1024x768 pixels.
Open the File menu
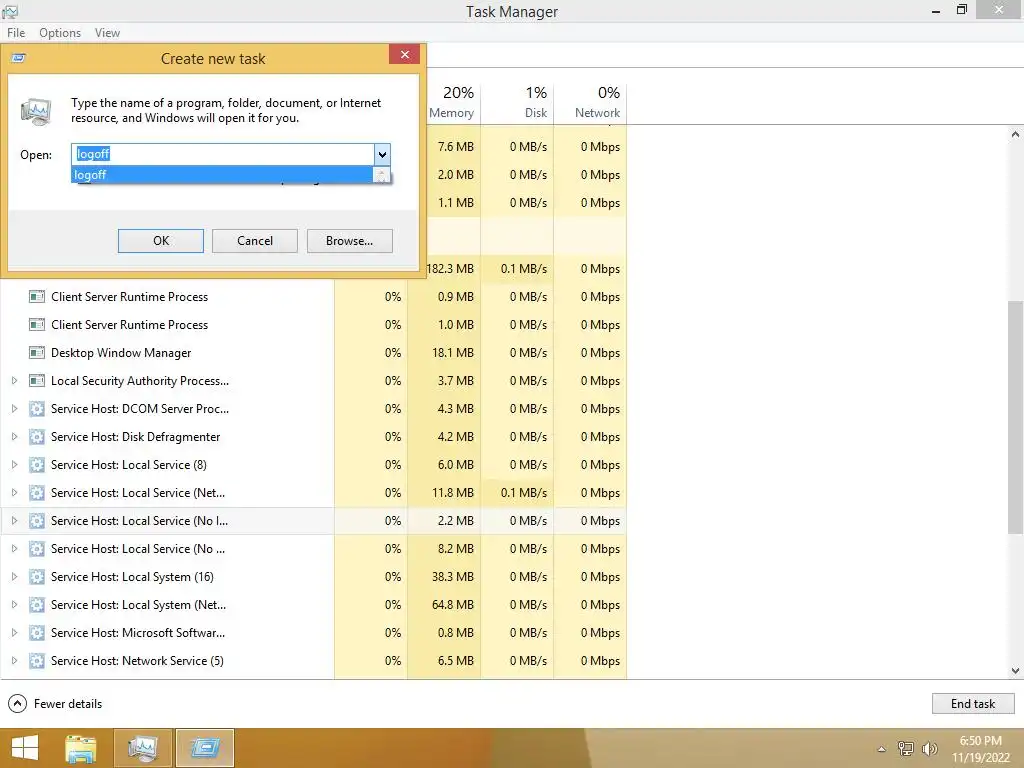coord(16,33)
